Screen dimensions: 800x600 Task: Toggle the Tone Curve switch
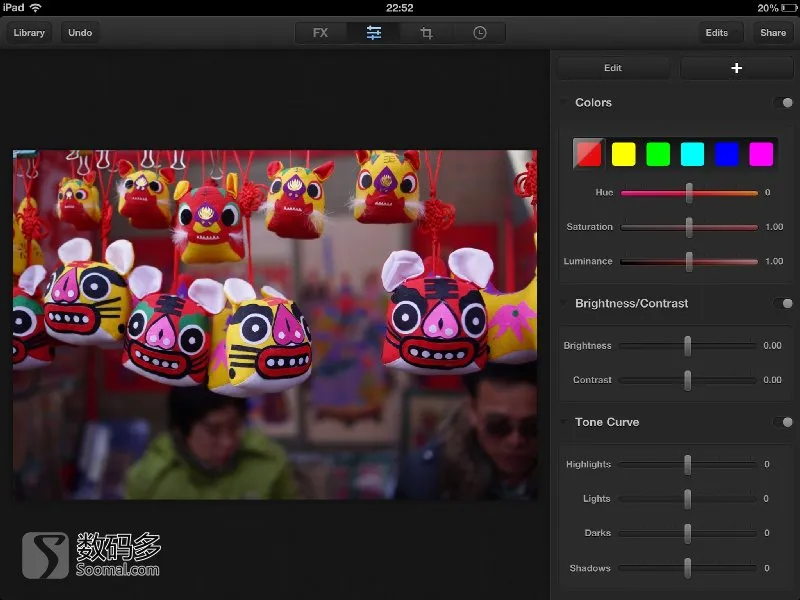pos(783,422)
